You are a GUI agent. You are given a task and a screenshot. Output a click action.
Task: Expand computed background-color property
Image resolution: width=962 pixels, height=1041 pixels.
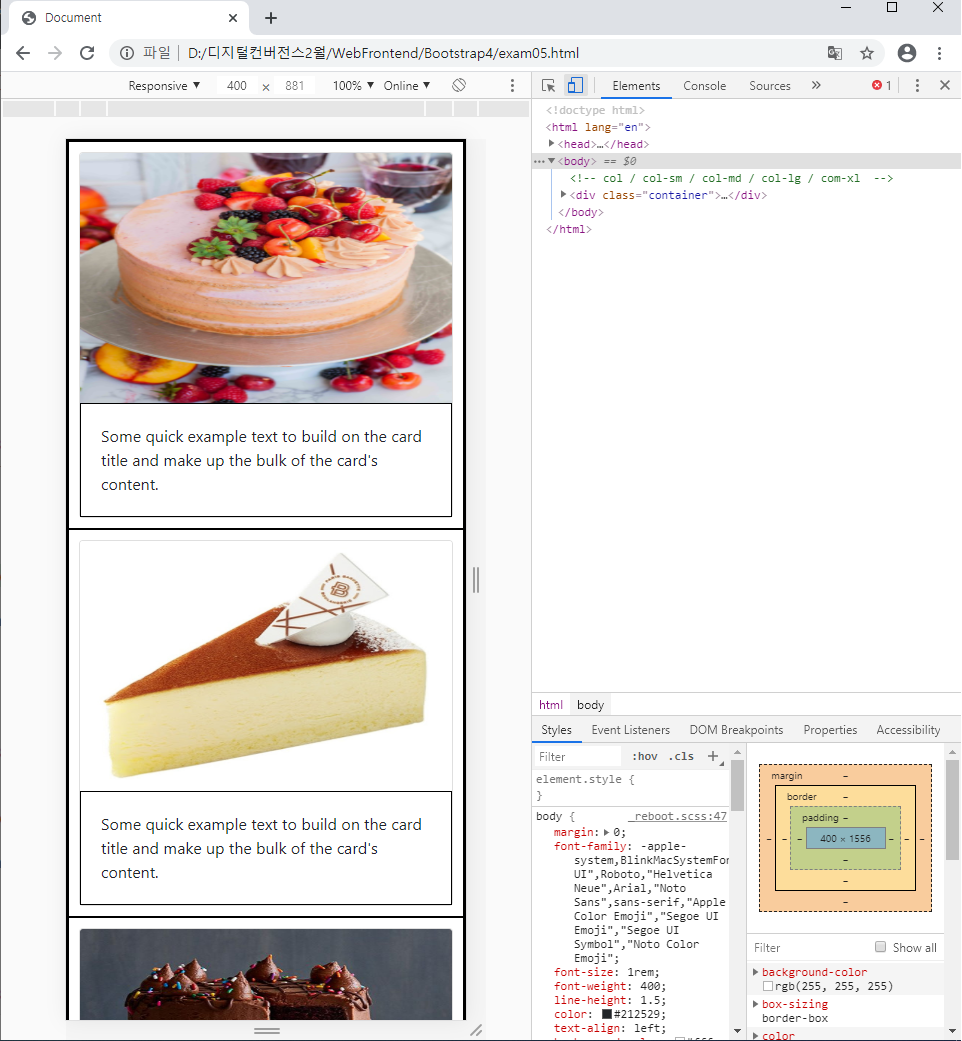pyautogui.click(x=756, y=971)
